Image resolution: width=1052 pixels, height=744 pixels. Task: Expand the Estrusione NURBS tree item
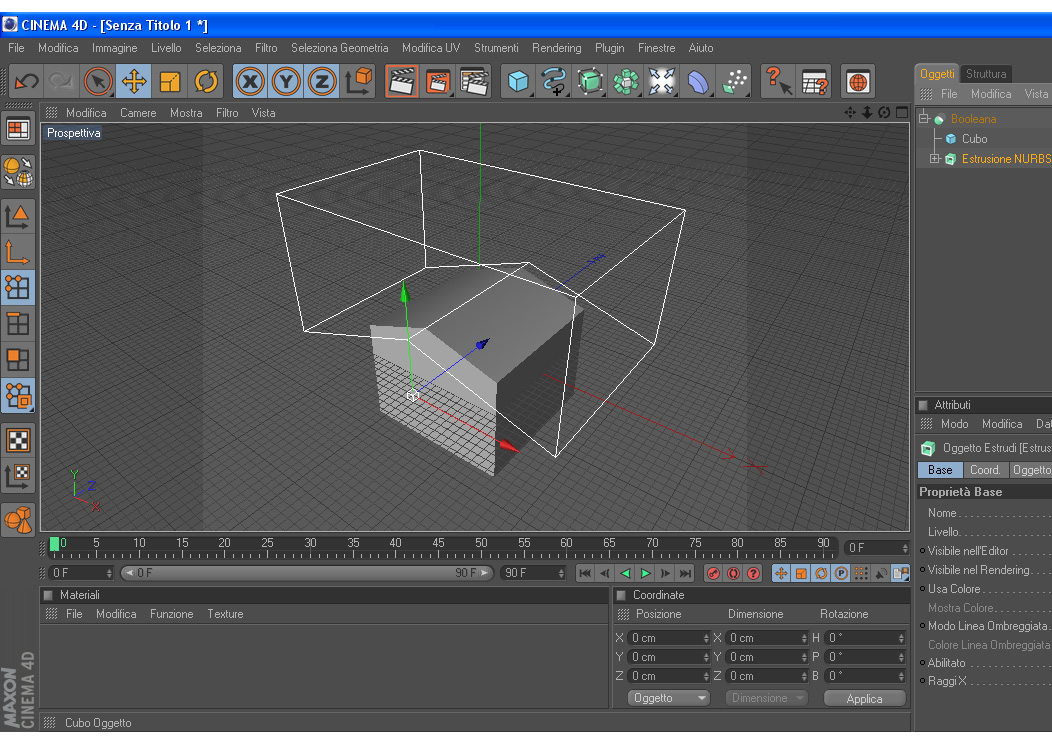pos(935,159)
